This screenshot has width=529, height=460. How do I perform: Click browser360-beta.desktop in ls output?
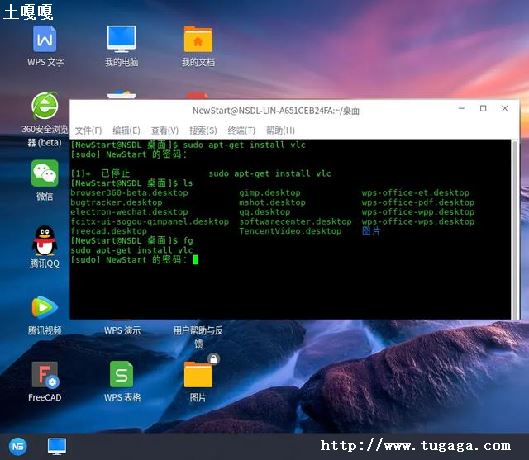(x=129, y=193)
